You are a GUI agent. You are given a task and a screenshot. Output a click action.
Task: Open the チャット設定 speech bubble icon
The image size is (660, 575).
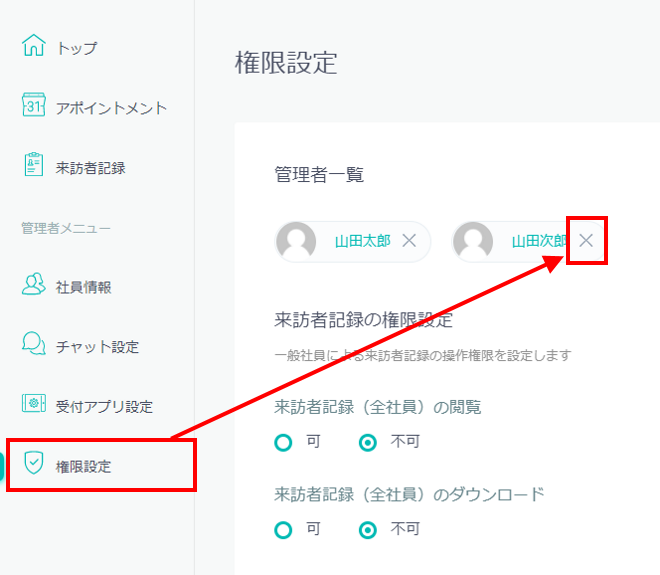coord(34,345)
